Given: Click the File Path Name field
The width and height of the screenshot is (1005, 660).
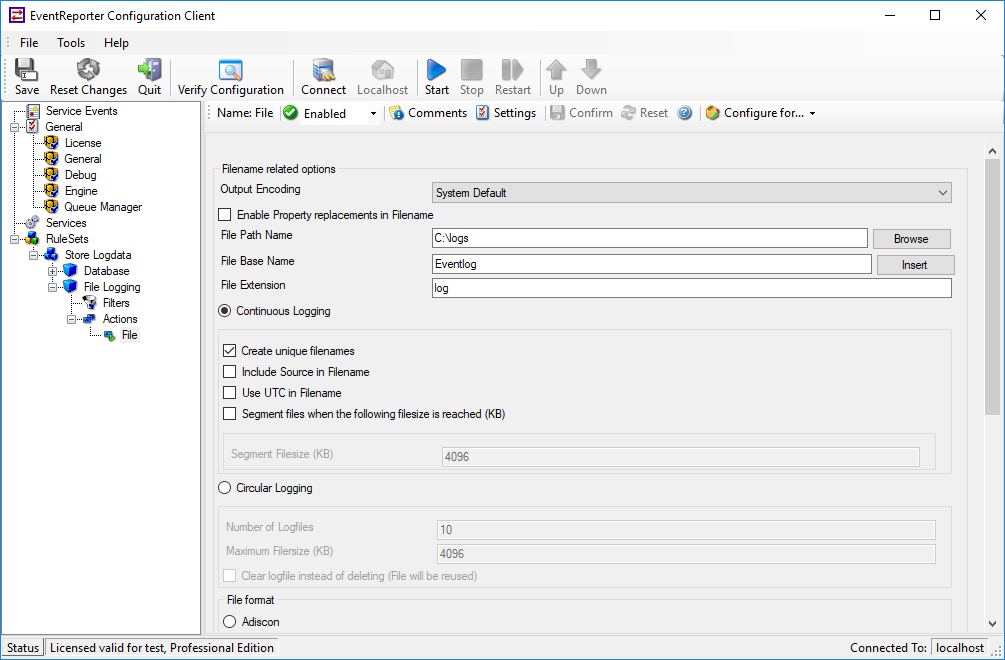Looking at the screenshot, I should pyautogui.click(x=650, y=238).
